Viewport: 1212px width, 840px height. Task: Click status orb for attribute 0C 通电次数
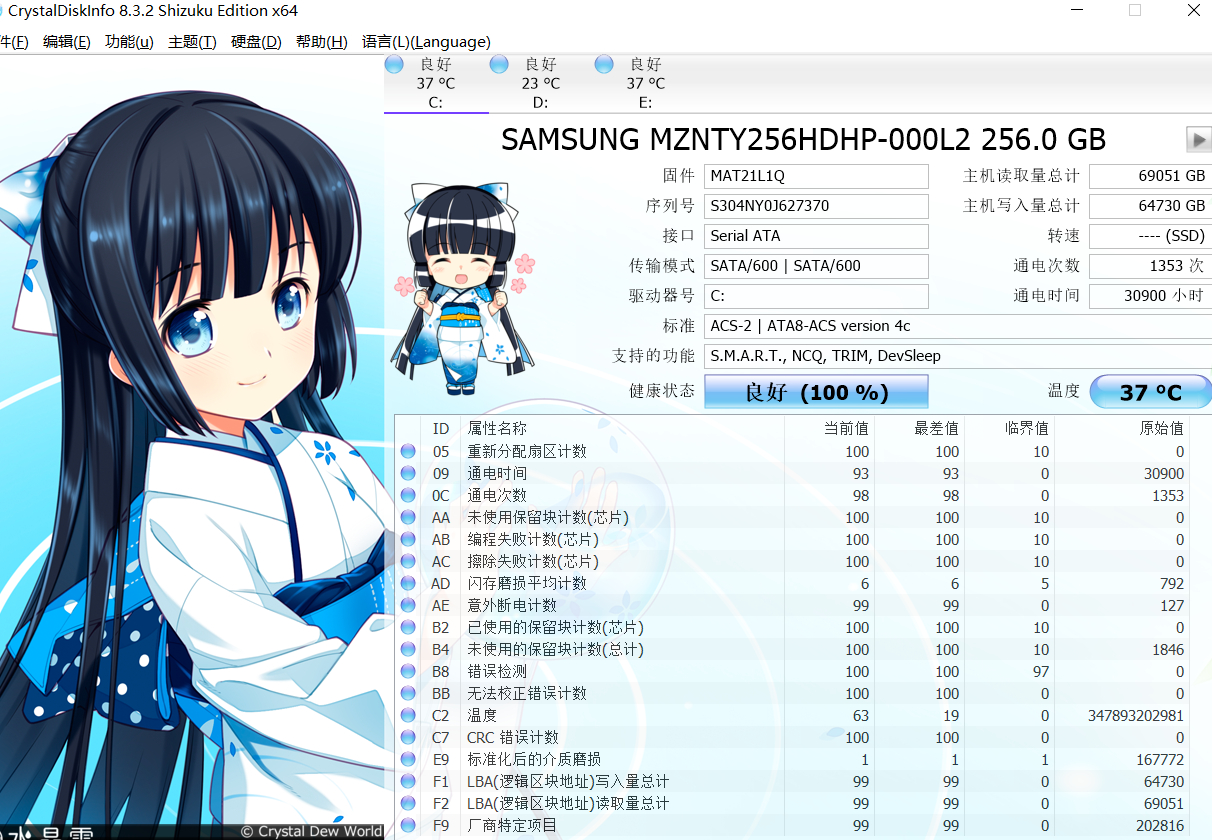click(408, 496)
